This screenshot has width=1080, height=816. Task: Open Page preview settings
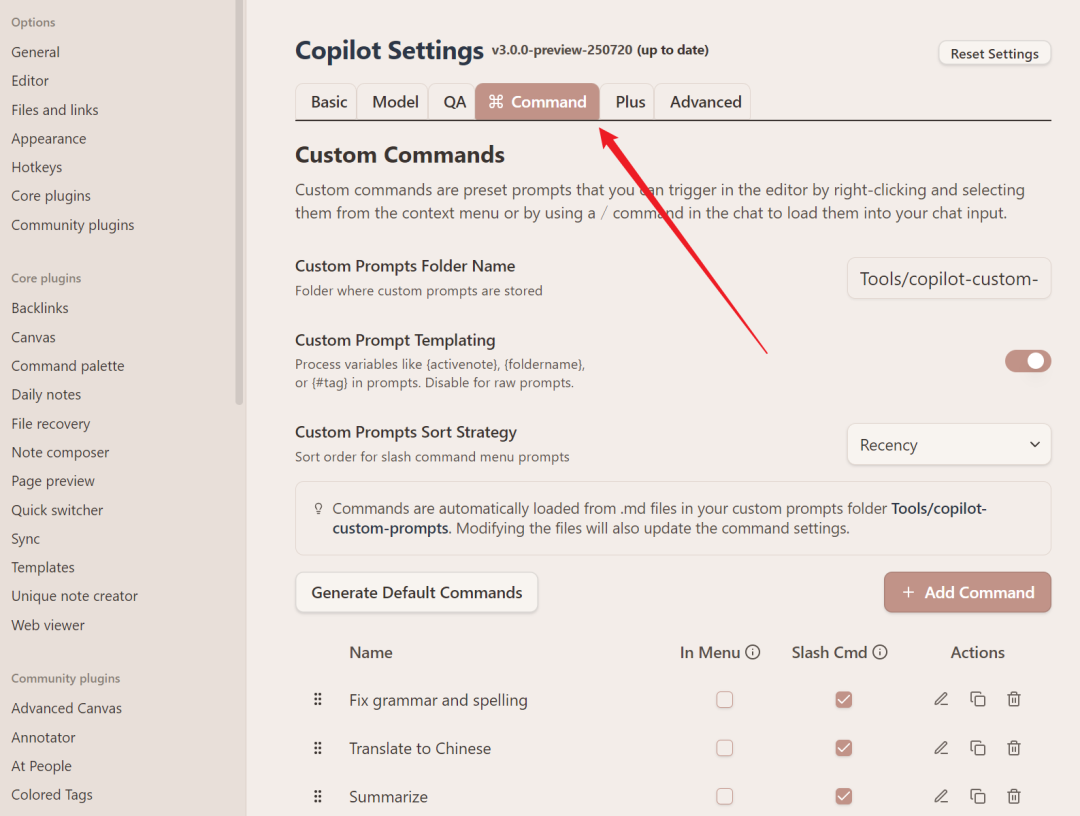pos(53,481)
